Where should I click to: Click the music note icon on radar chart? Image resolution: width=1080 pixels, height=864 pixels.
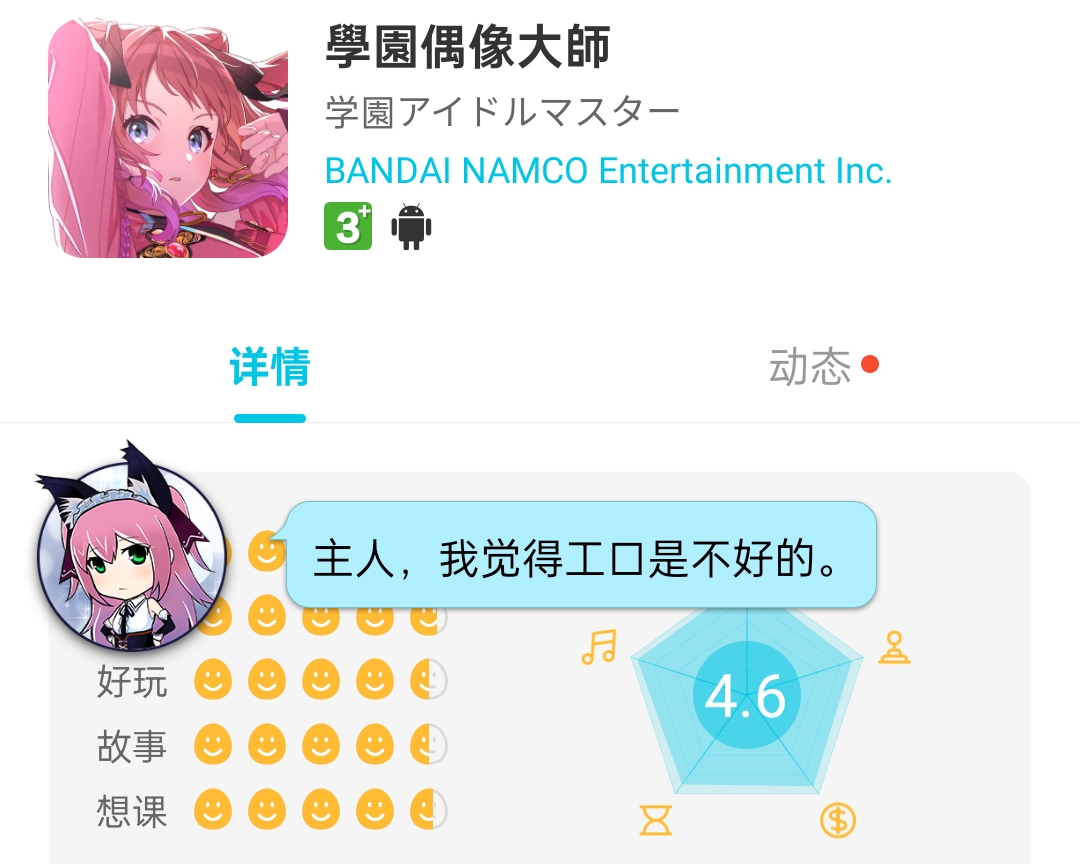599,647
